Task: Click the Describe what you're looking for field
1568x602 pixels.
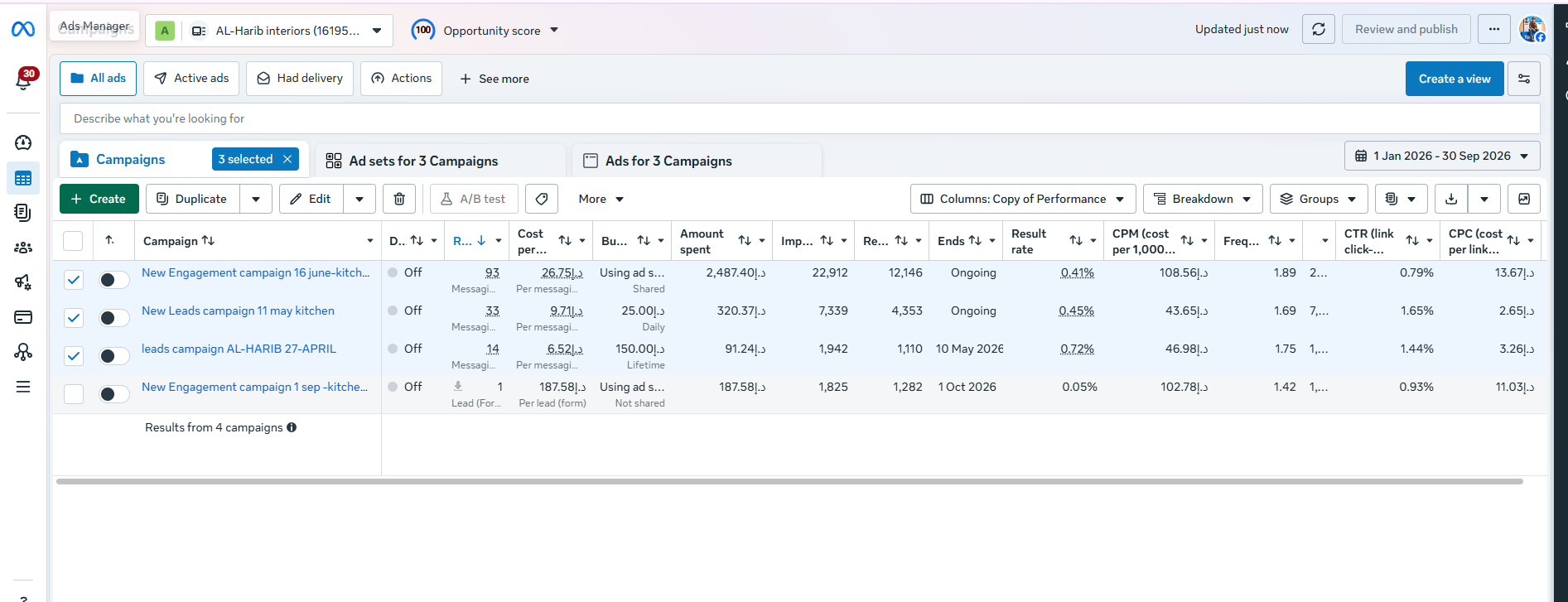Action: pos(799,118)
